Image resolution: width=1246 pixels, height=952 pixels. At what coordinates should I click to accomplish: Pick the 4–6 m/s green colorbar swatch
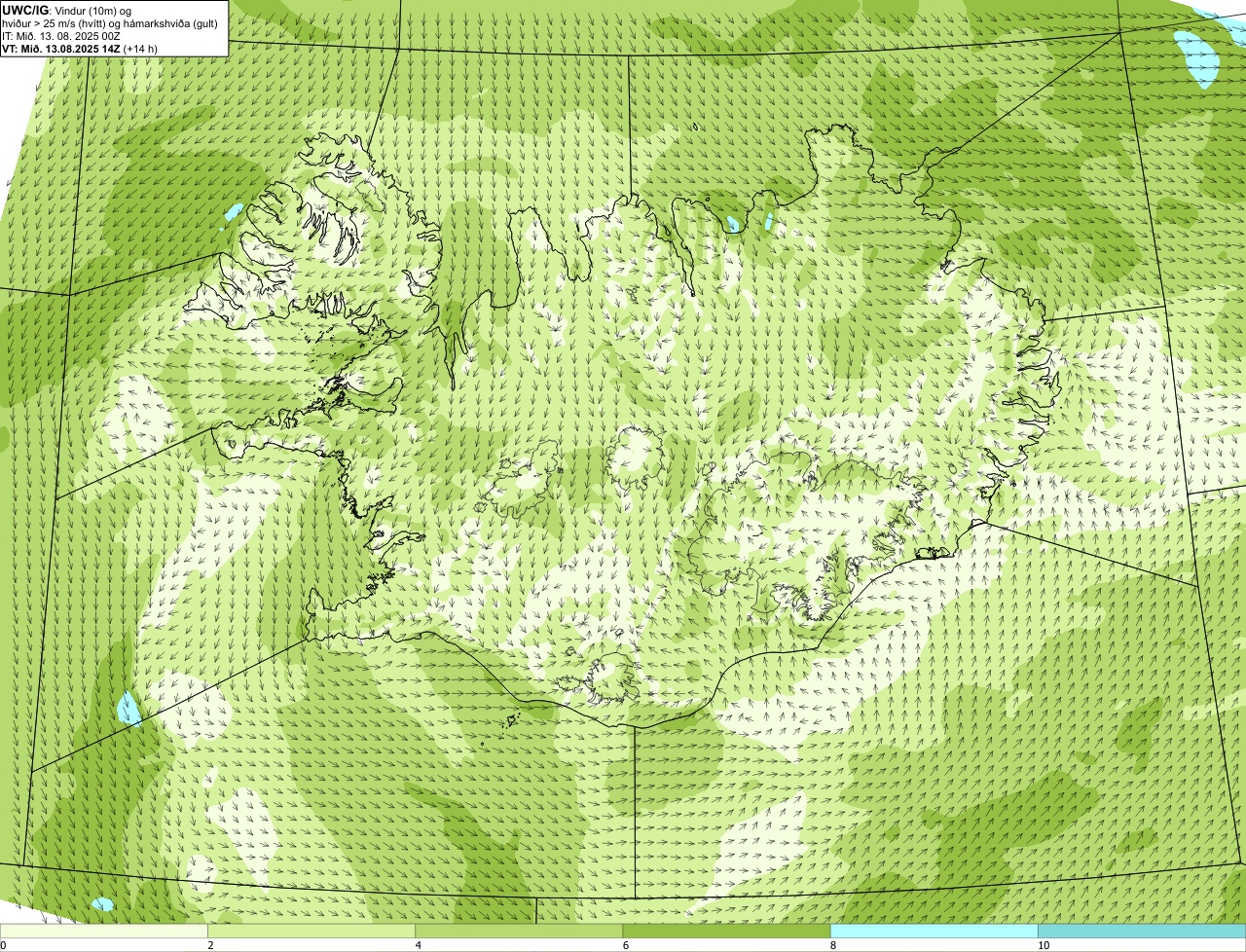point(519,931)
